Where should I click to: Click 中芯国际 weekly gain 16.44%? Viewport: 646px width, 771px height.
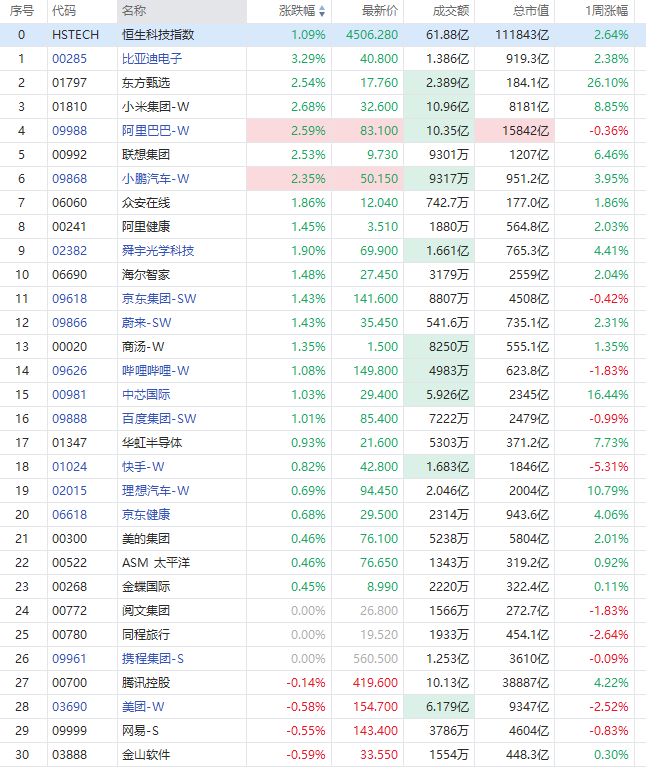click(608, 395)
